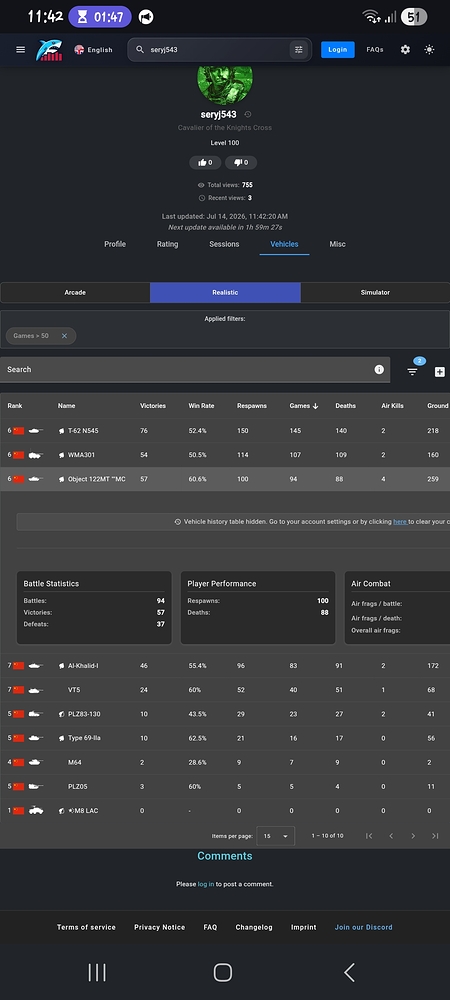Give a thumbs down dislike to seryj543
Image resolution: width=450 pixels, height=1000 pixels.
tap(241, 163)
